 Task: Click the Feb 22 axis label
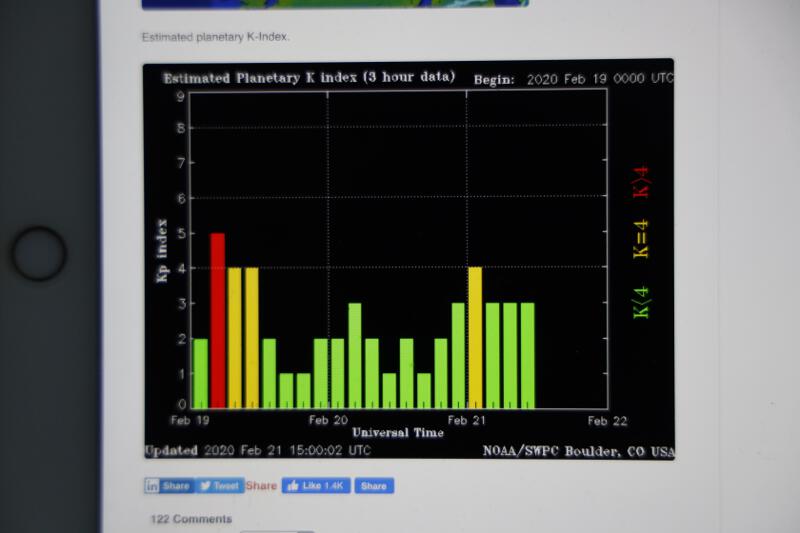606,421
